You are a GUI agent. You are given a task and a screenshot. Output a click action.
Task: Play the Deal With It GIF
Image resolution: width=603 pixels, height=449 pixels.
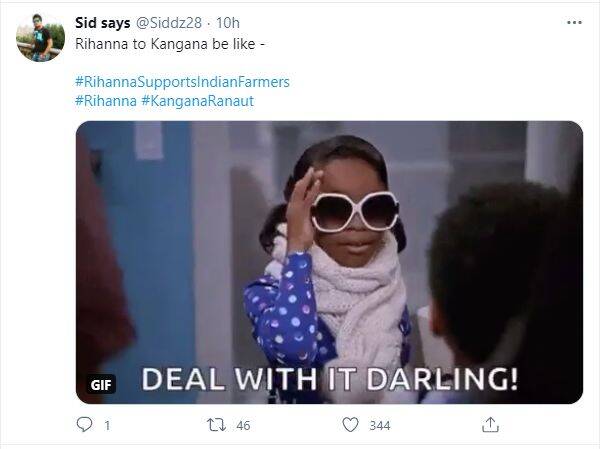point(329,262)
